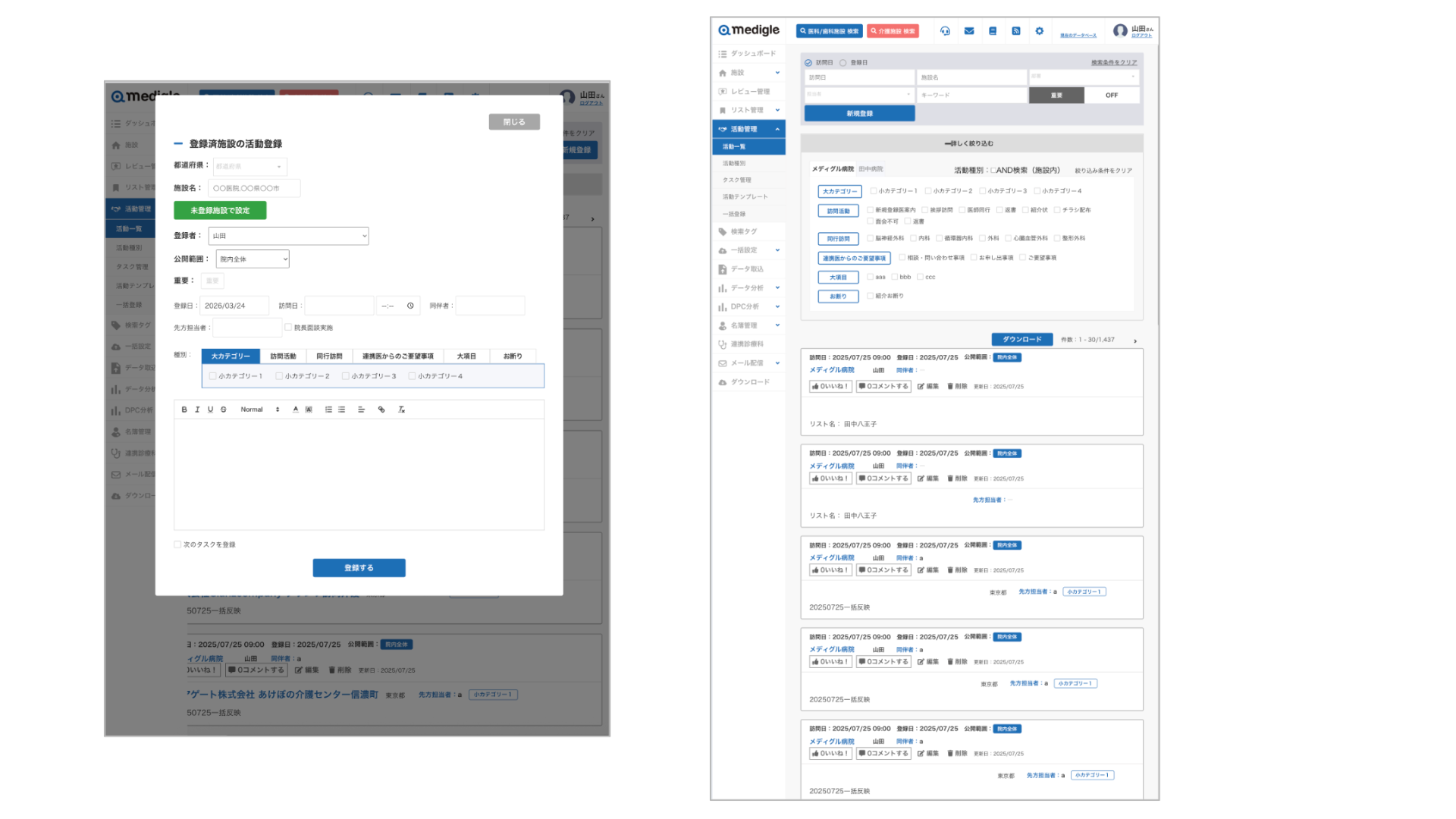Check the 次のタスクを登録 checkbox
This screenshot has height=819, width=1456.
coord(177,544)
